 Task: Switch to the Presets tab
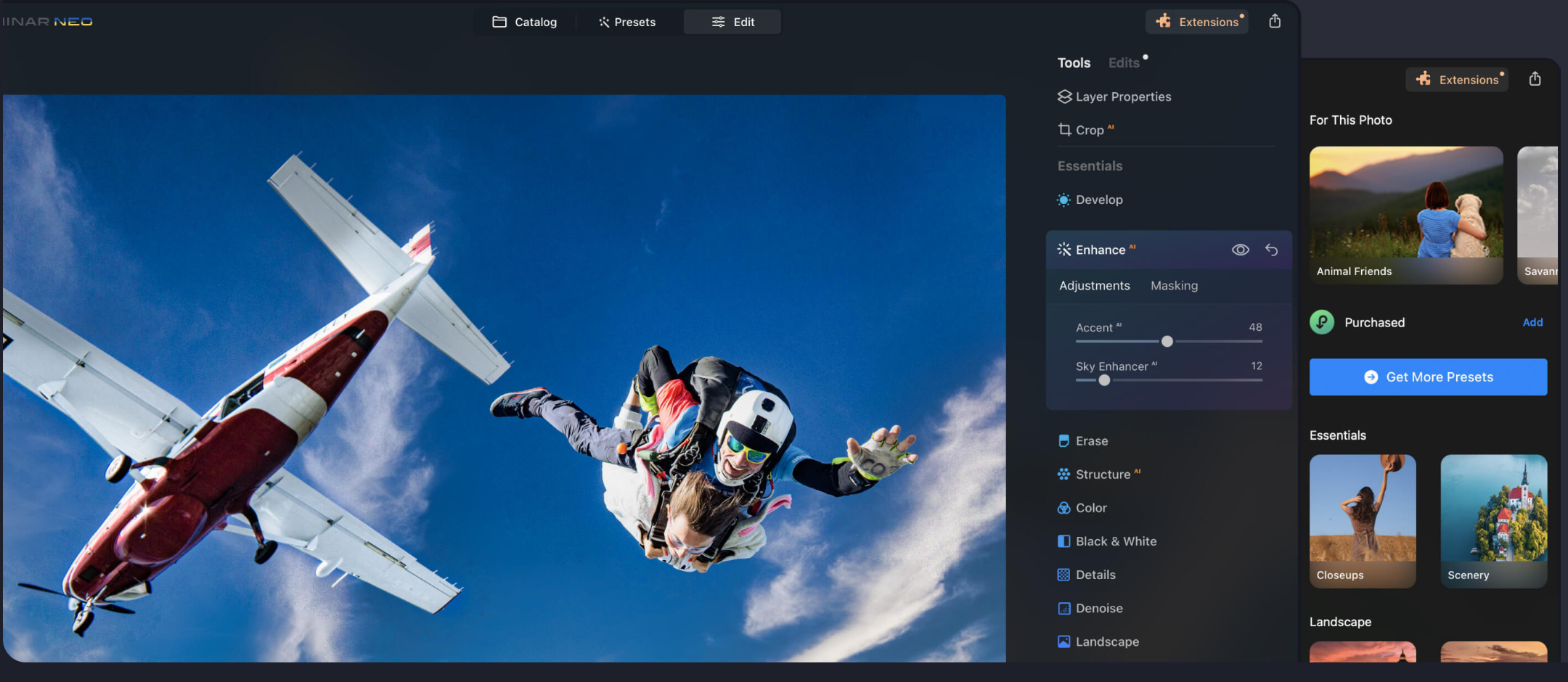pos(627,22)
